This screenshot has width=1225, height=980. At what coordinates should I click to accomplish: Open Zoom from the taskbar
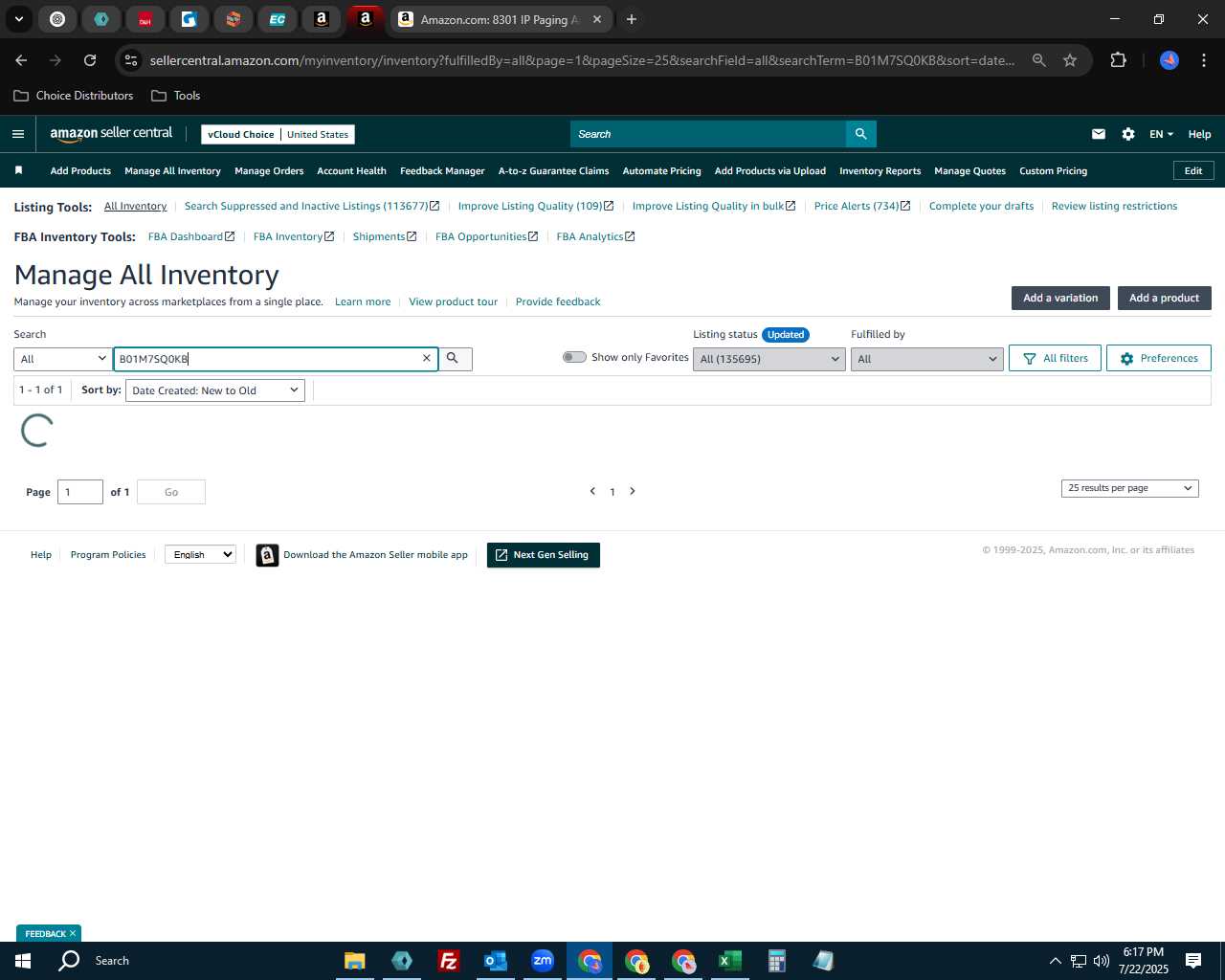click(543, 961)
